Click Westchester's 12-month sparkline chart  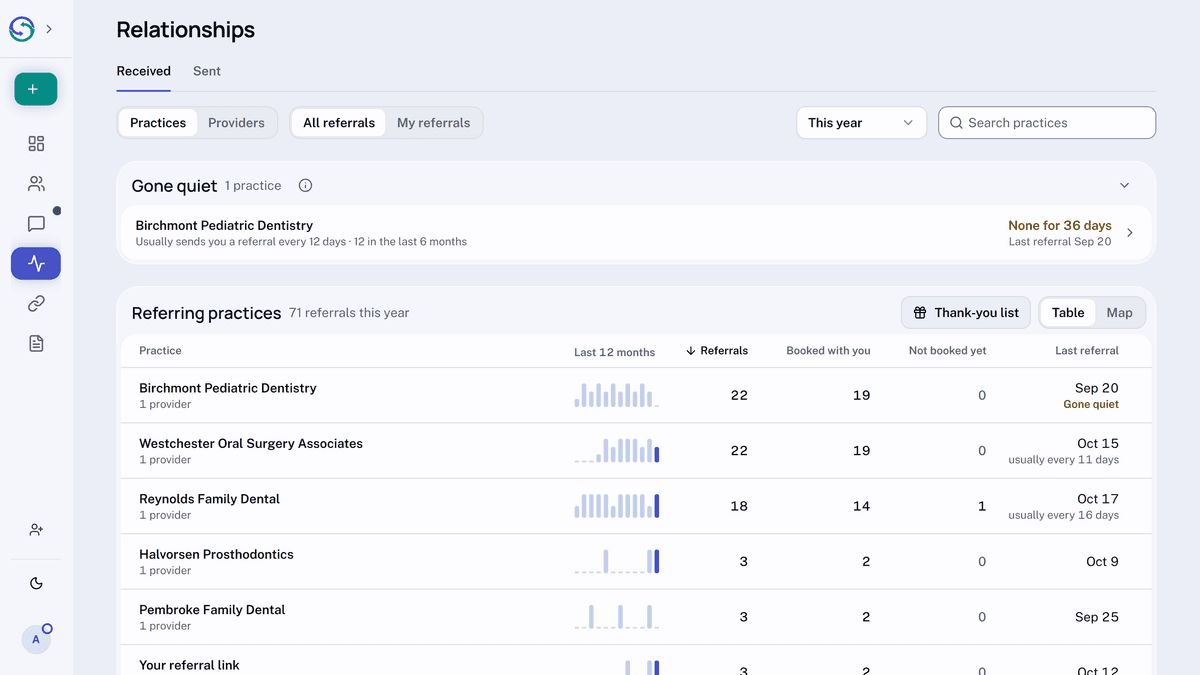tap(616, 451)
